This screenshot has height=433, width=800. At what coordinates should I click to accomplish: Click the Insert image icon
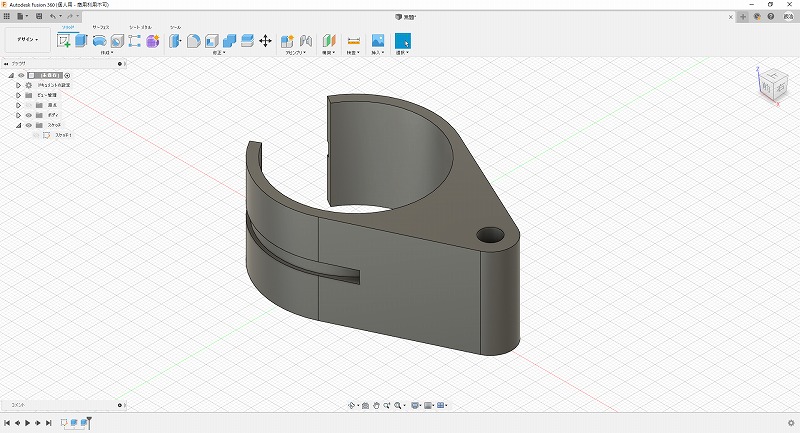[378, 41]
